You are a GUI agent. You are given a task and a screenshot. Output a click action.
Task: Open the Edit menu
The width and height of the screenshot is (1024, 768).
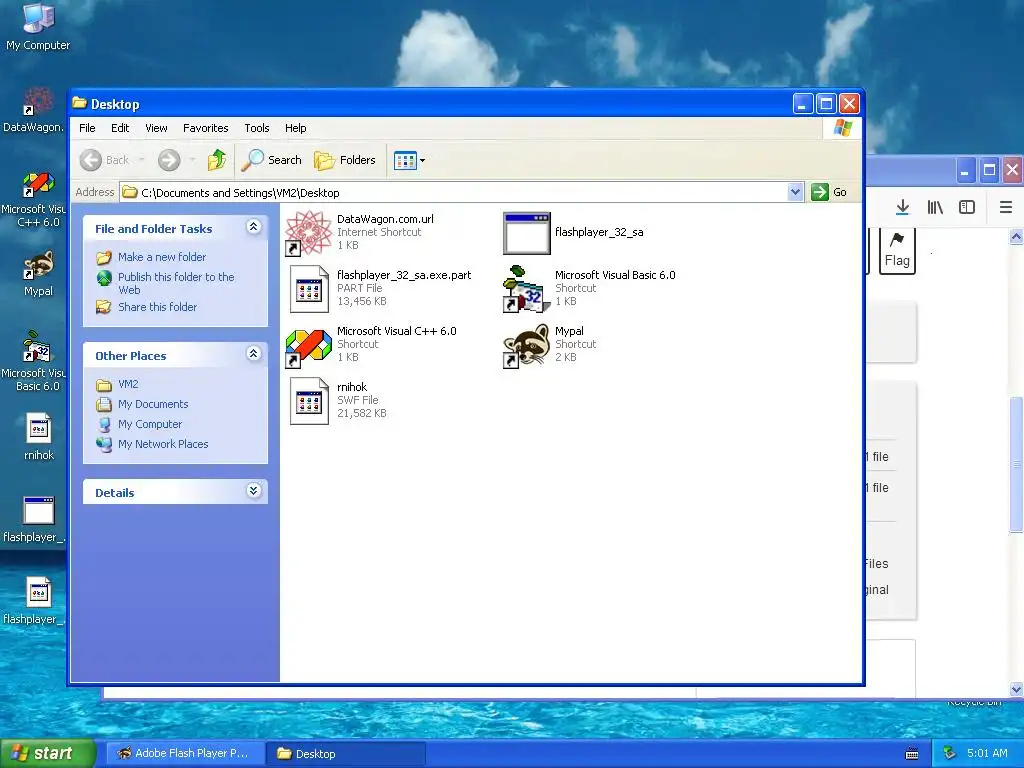pyautogui.click(x=120, y=128)
